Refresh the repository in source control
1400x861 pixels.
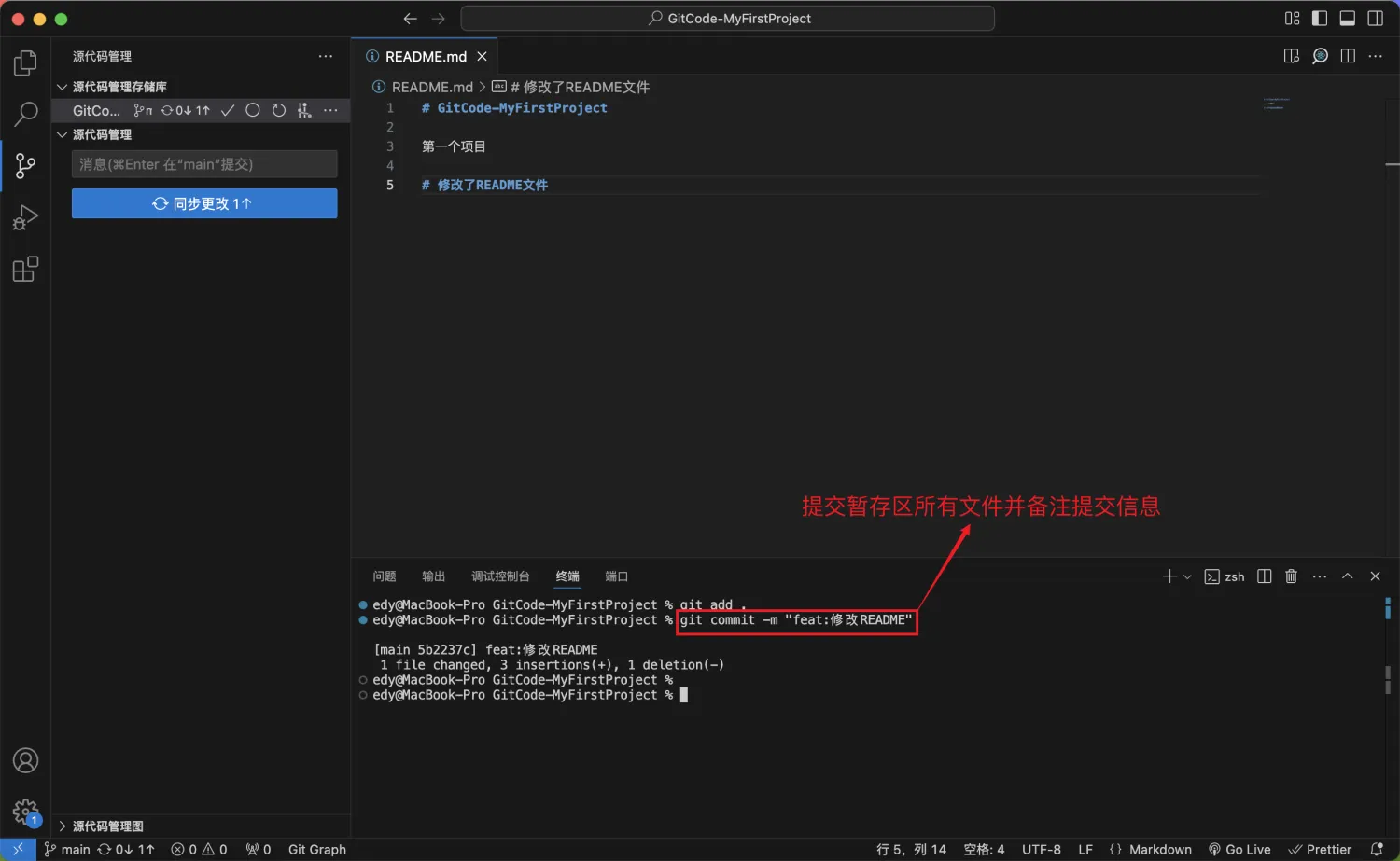(x=278, y=110)
